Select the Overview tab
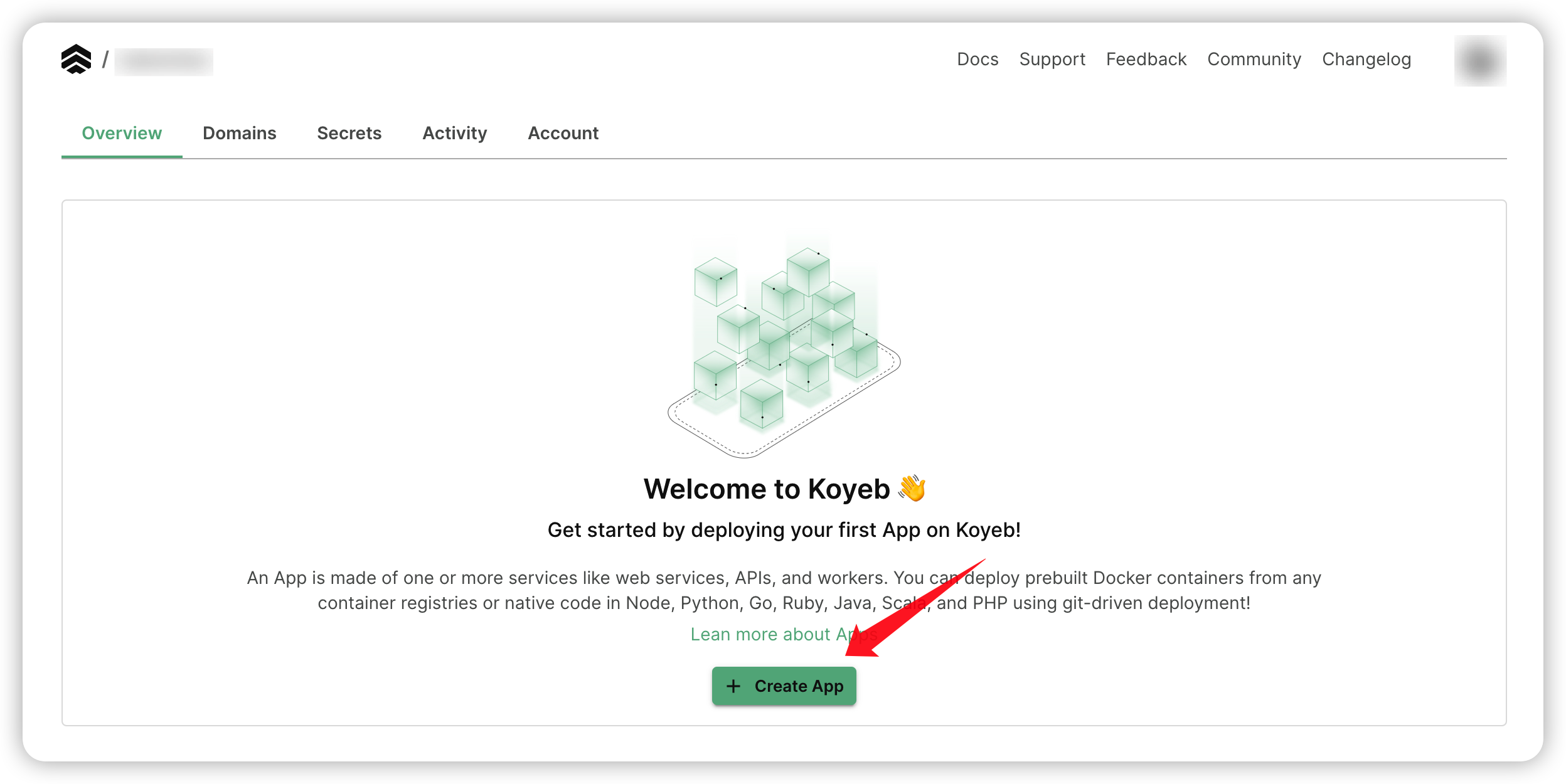 tap(121, 133)
